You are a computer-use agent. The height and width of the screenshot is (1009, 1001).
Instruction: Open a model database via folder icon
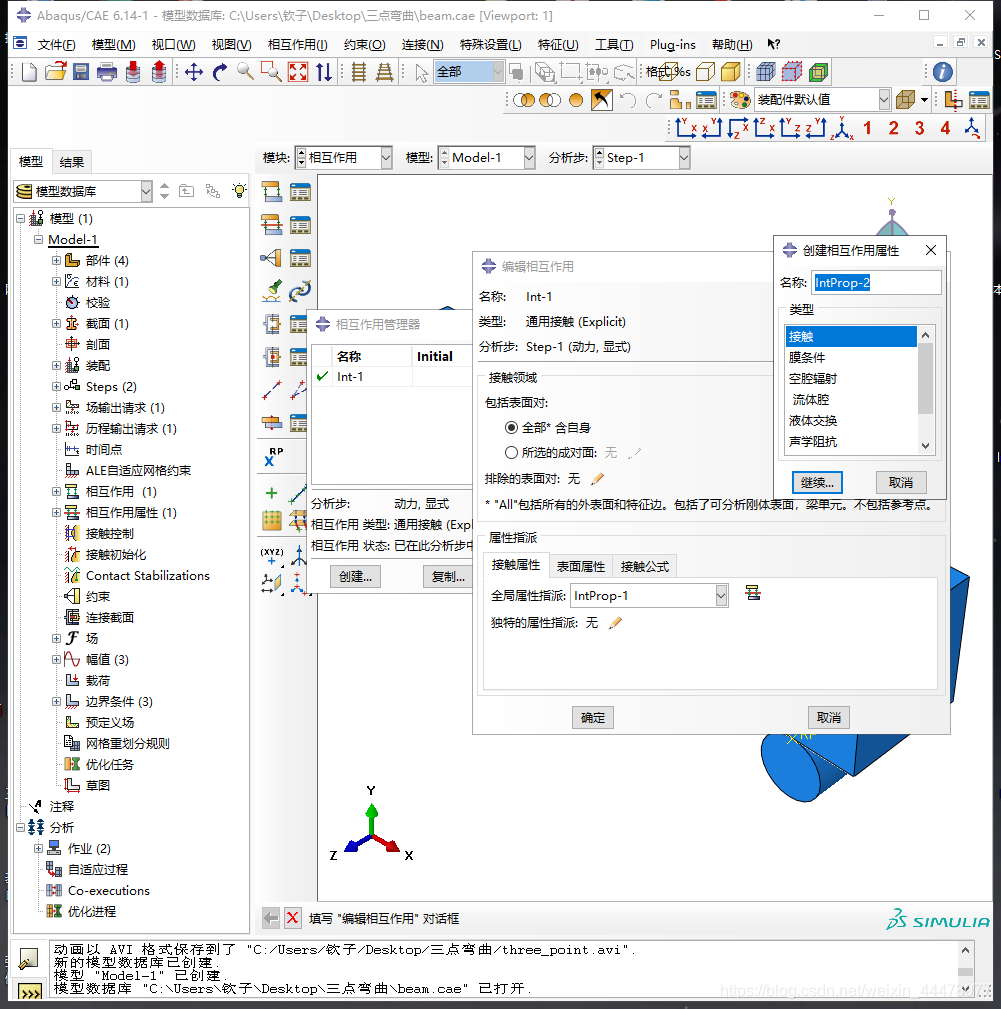[55, 71]
